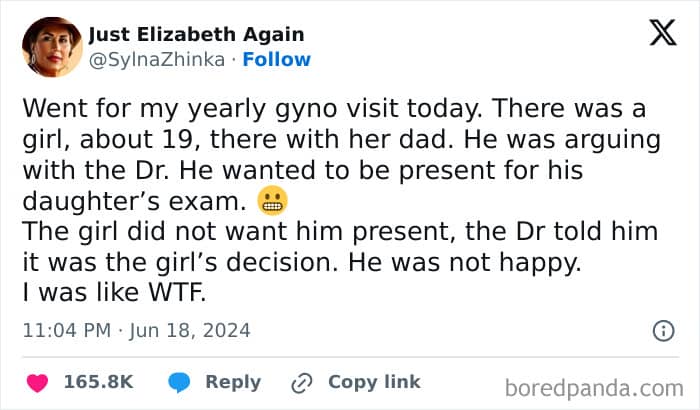The image size is (700, 410).
Task: Click the line starting "The girl did not want"
Action: pos(340,232)
